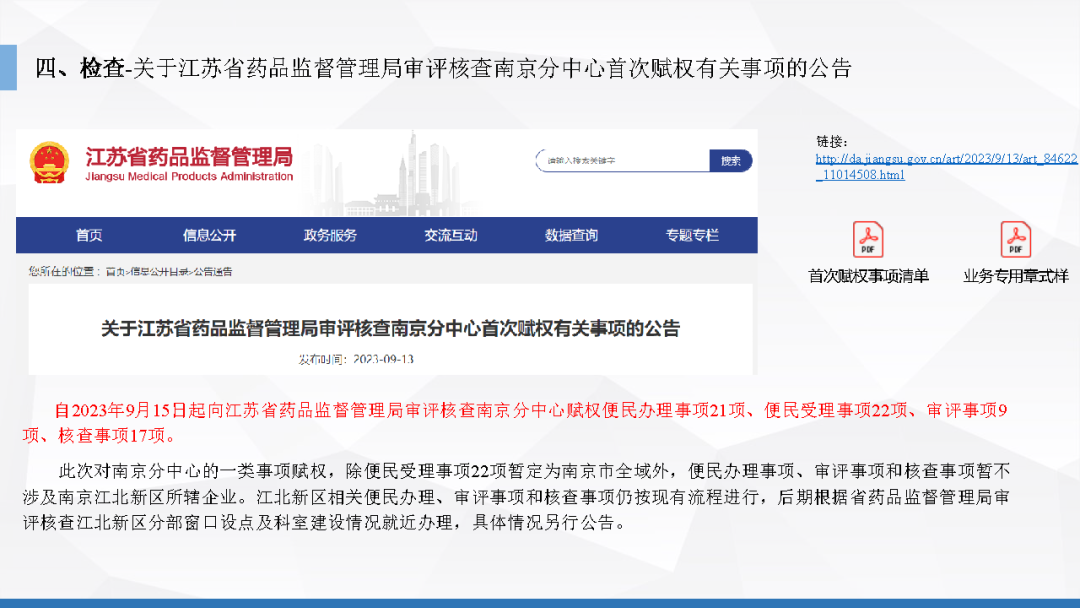The height and width of the screenshot is (608, 1080).
Task: Switch to 数据查询 in the nav bar
Action: 571,236
